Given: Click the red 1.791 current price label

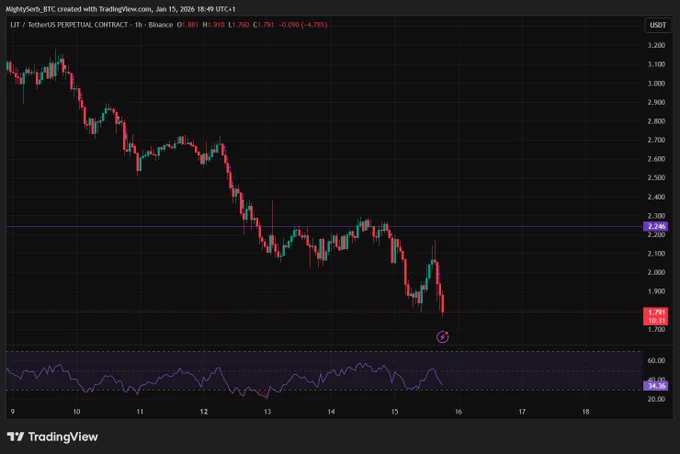Looking at the screenshot, I should pos(656,316).
